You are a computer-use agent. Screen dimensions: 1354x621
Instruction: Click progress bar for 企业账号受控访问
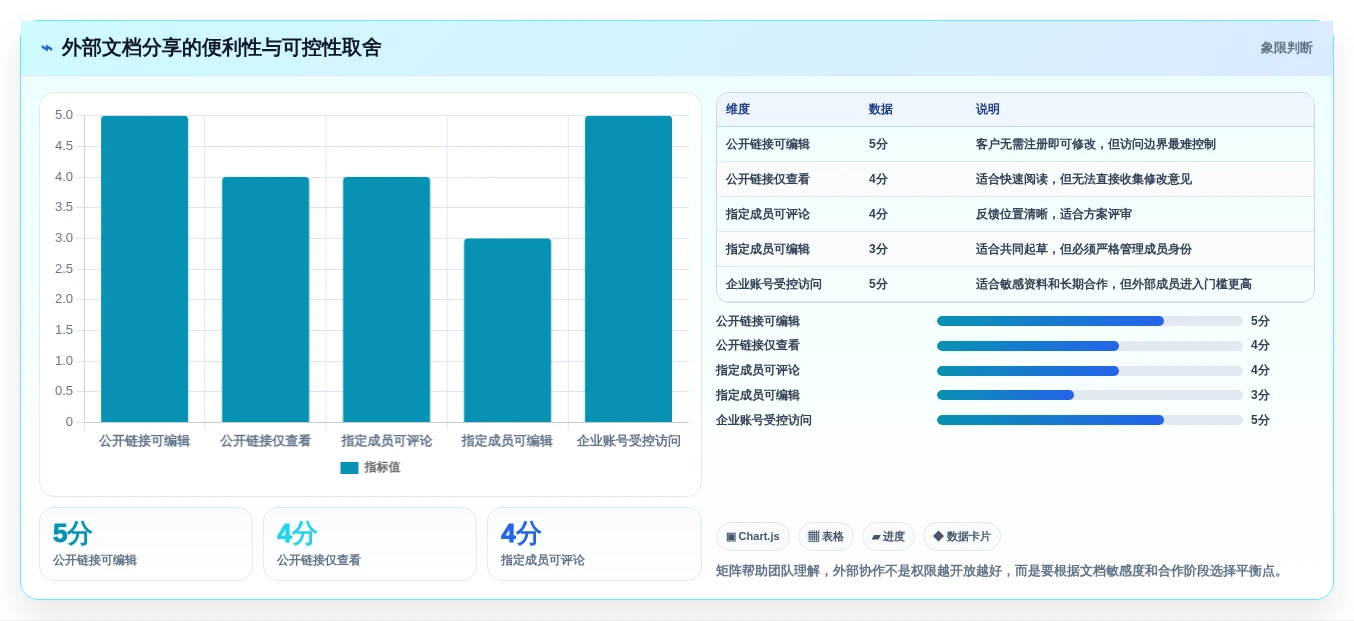(x=1090, y=420)
